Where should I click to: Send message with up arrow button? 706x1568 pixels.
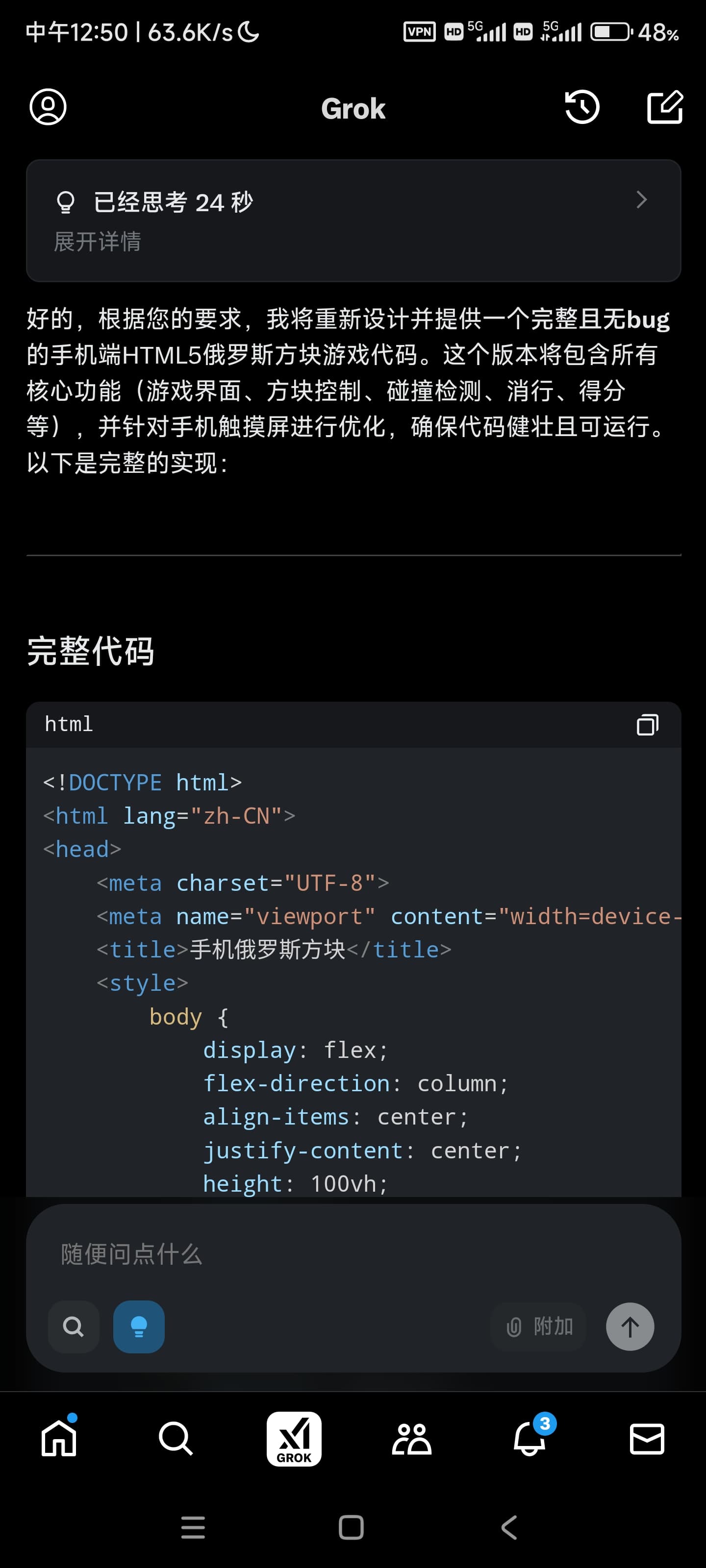(630, 1326)
